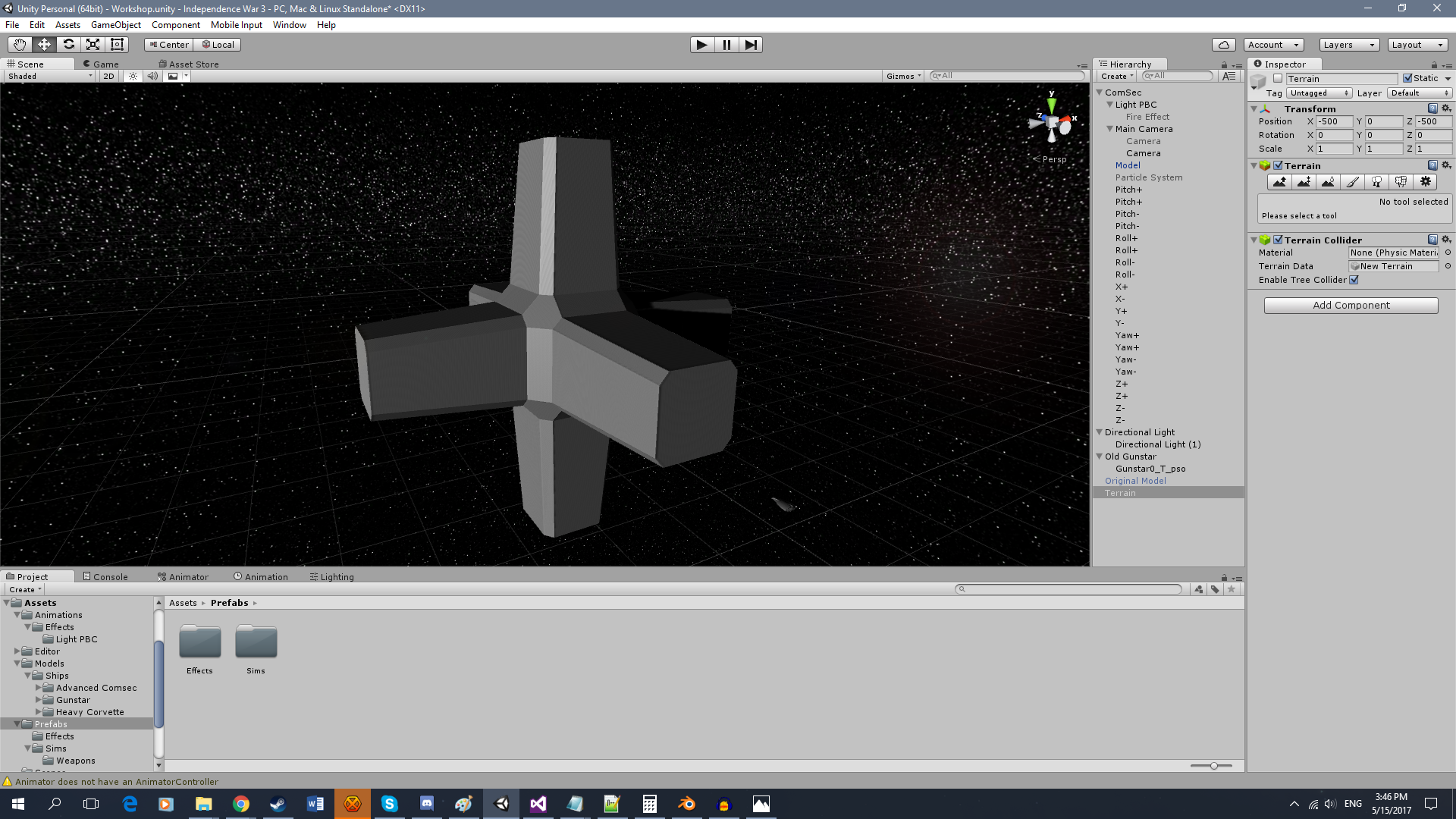
Task: Select Particle System in the Hierarchy
Action: 1149,177
